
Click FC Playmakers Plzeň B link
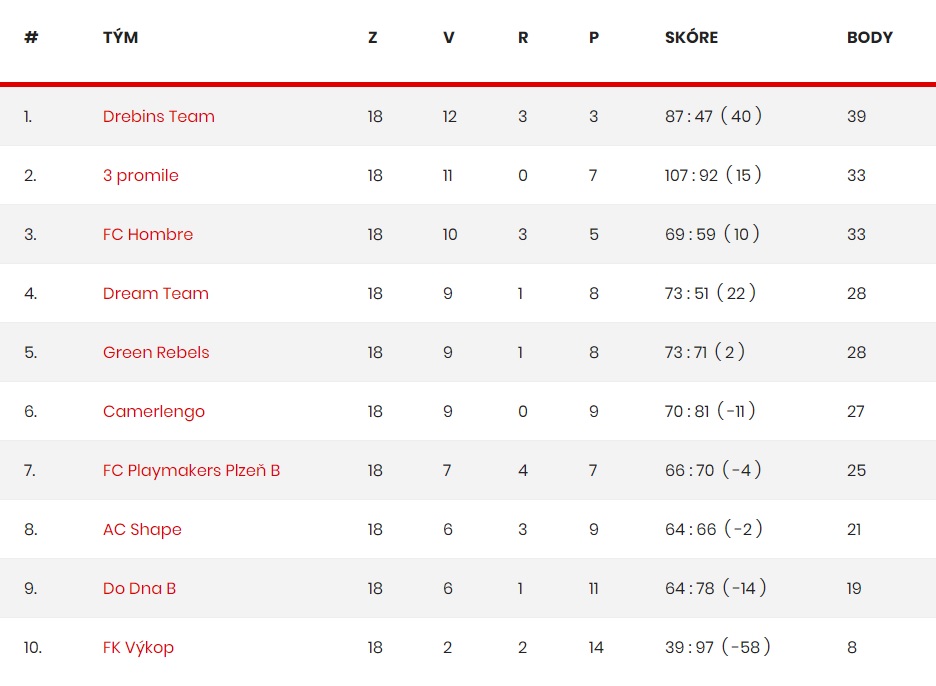(191, 470)
